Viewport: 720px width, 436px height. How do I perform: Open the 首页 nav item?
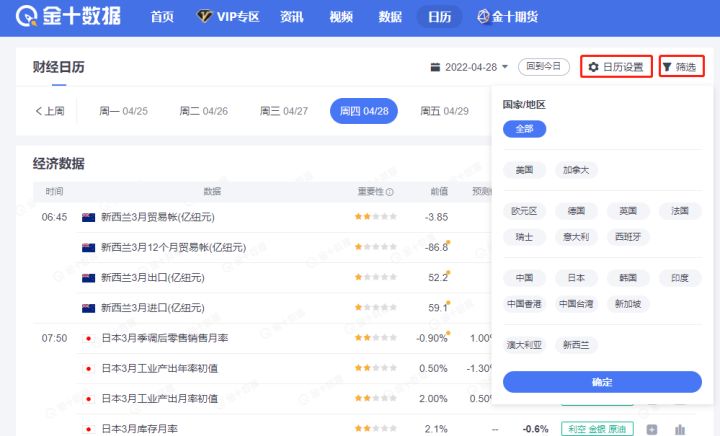click(x=162, y=17)
